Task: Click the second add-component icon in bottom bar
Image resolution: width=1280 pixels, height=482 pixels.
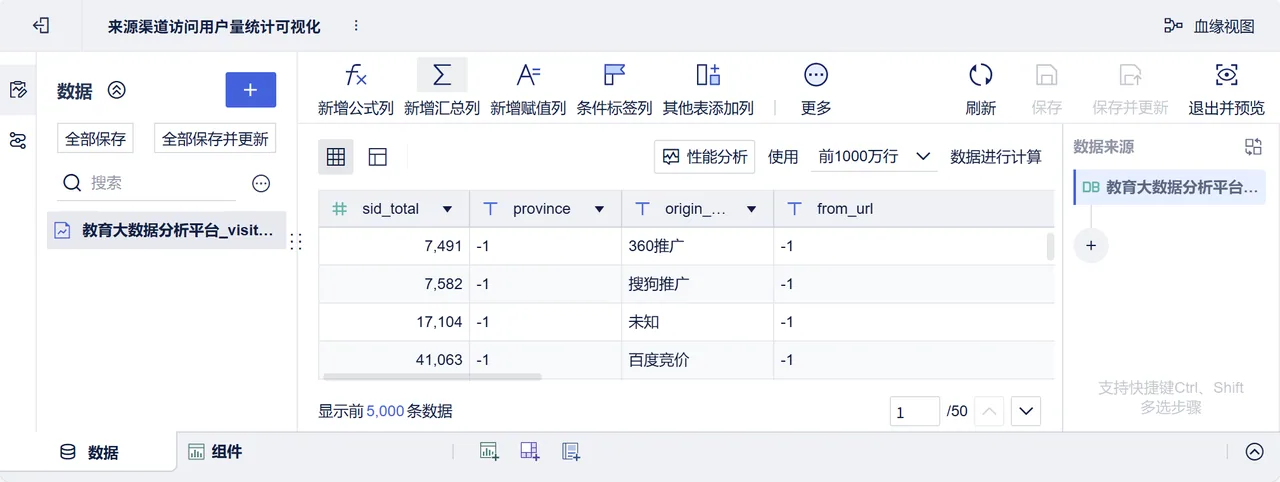Action: (x=530, y=452)
